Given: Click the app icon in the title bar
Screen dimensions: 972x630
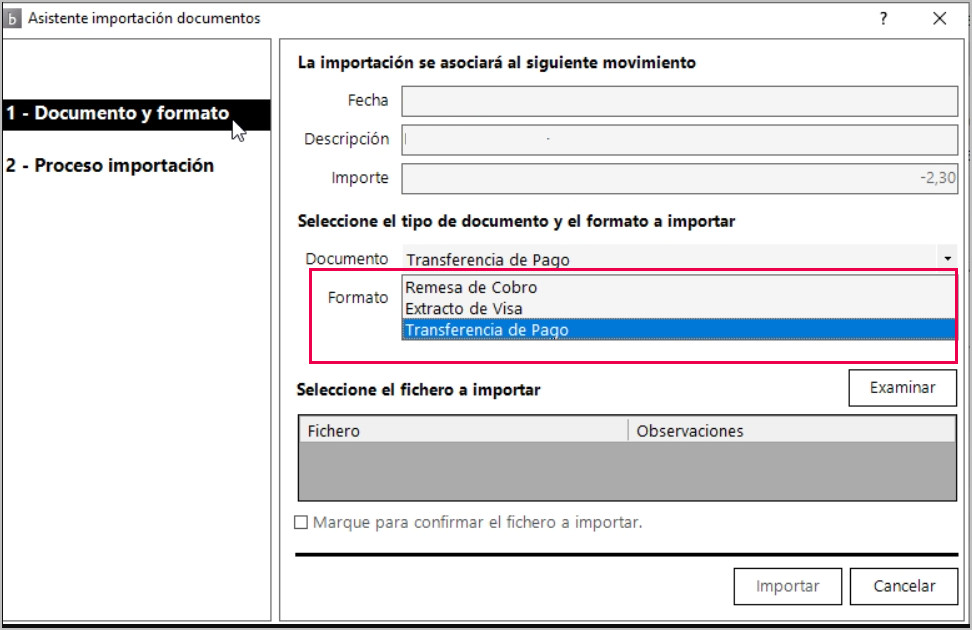Looking at the screenshot, I should pos(12,18).
